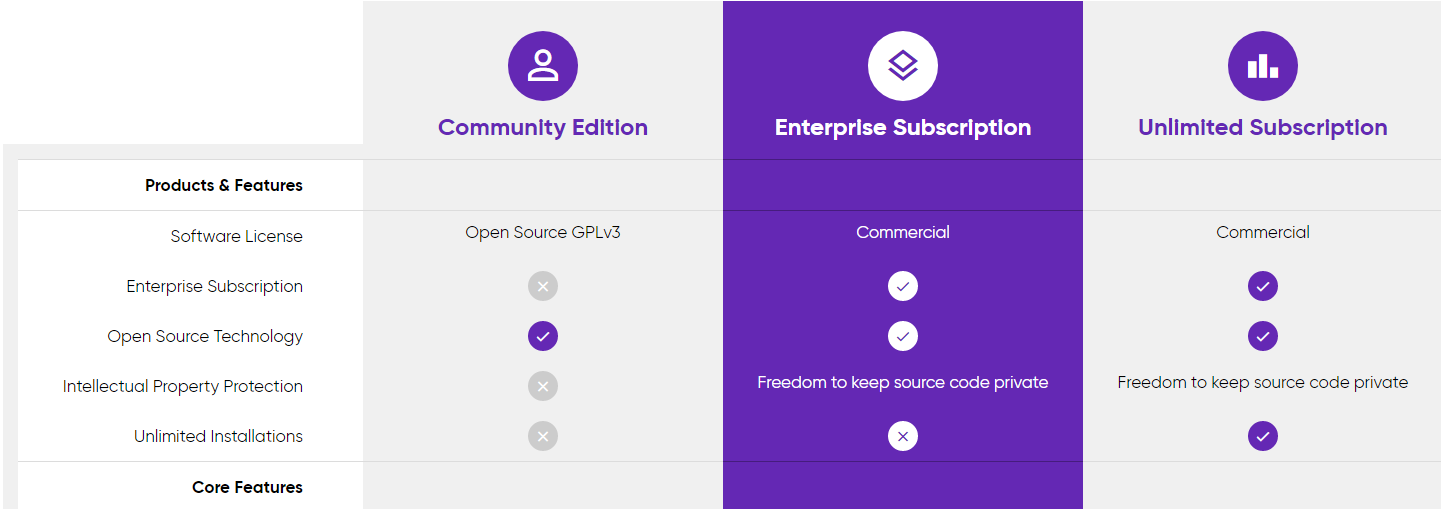Click Enterprise column's checkmark for Open Source Technology
This screenshot has width=1441, height=509.
click(903, 336)
